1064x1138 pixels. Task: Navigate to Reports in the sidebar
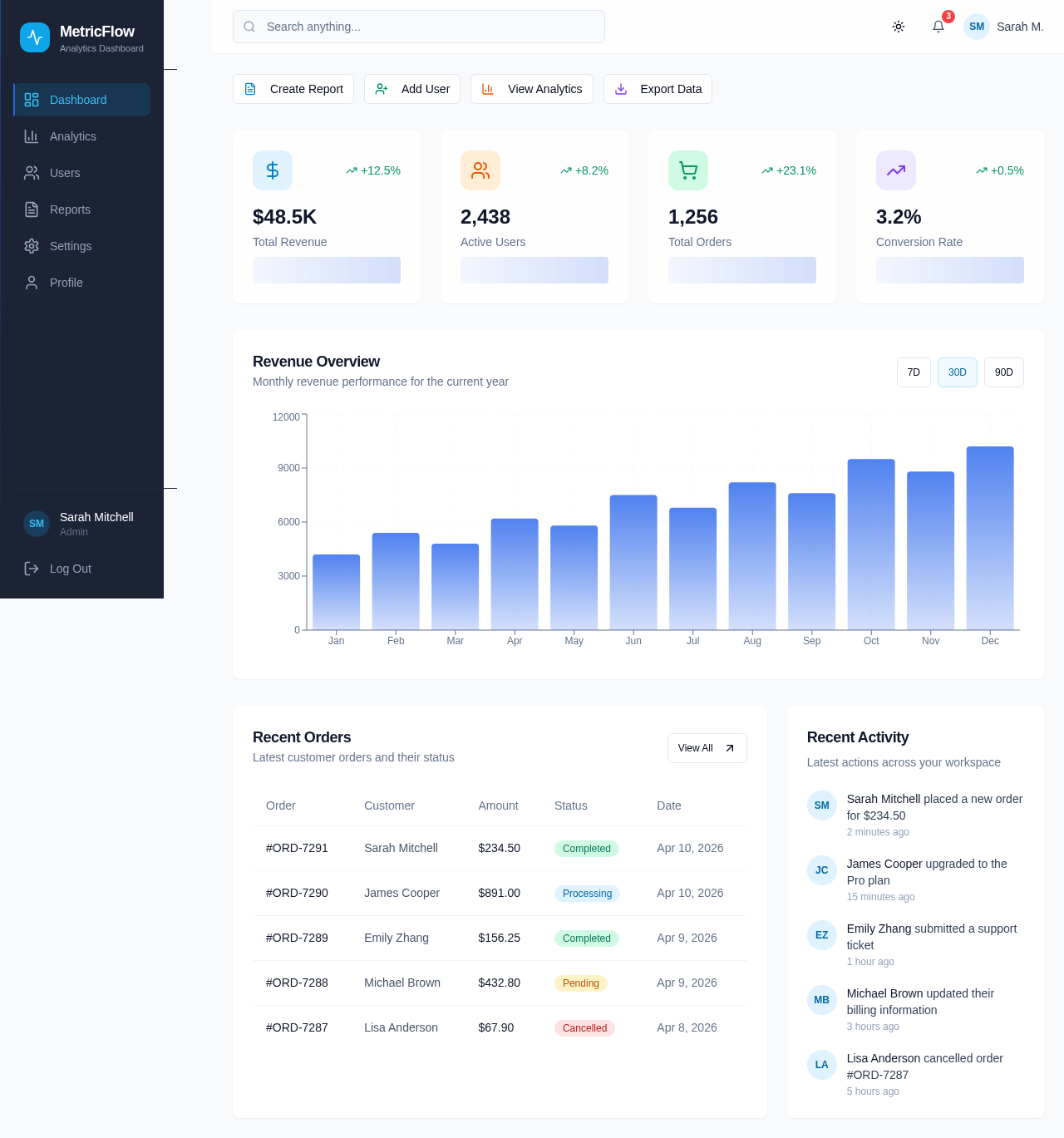click(x=82, y=209)
